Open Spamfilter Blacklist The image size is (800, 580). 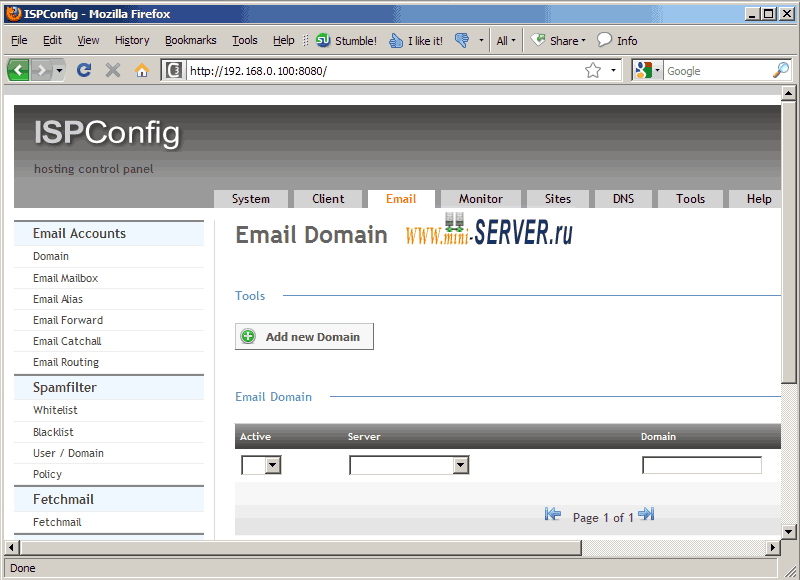coord(53,432)
